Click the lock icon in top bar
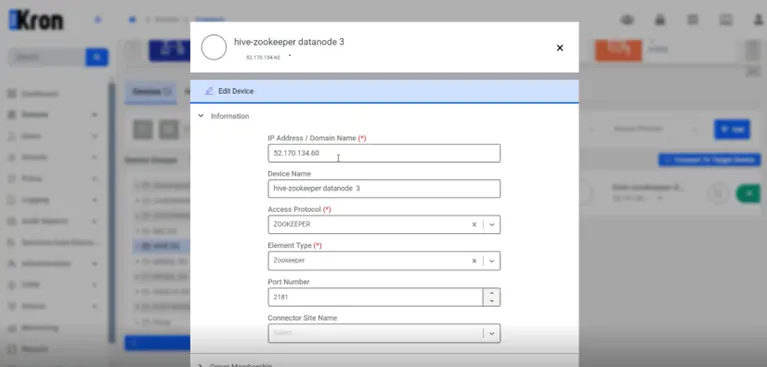This screenshot has height=367, width=767. click(x=660, y=20)
